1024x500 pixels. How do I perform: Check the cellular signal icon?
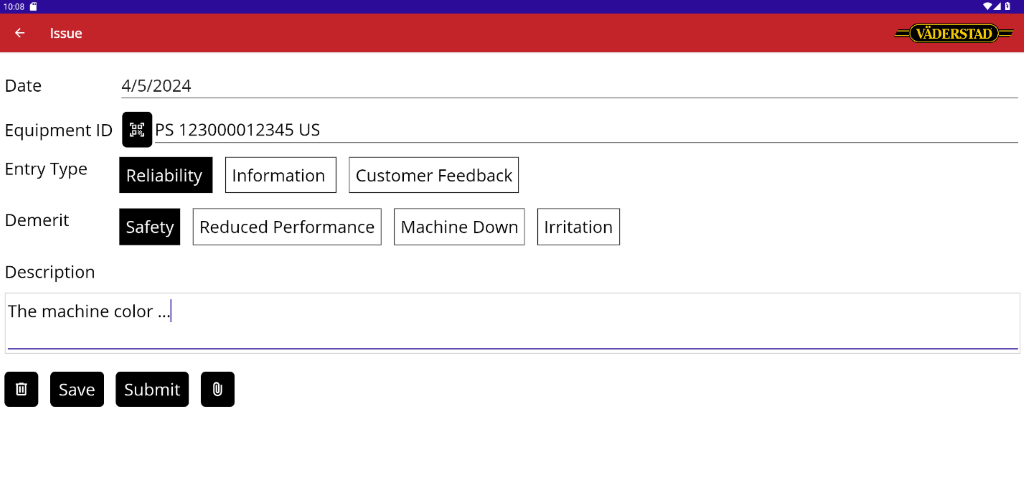(x=997, y=6)
